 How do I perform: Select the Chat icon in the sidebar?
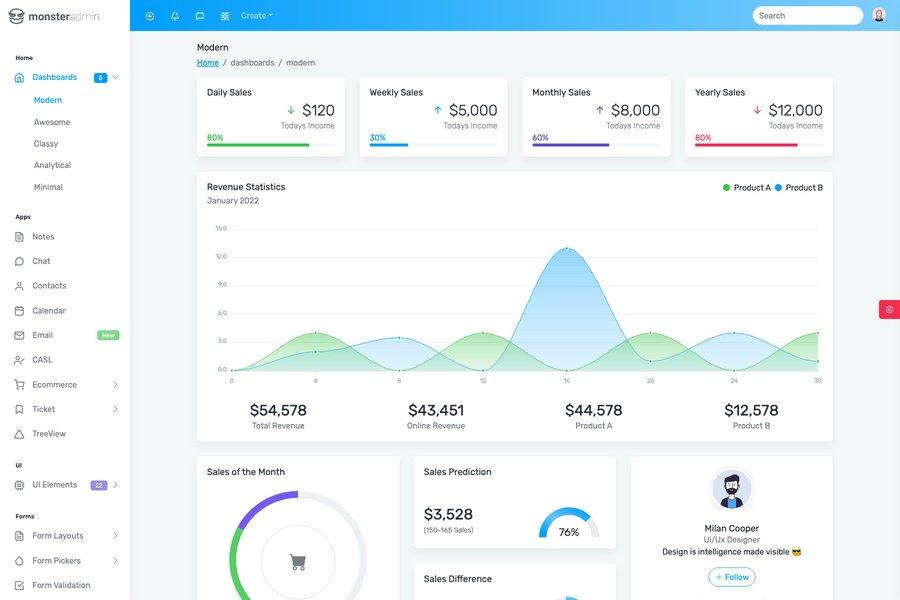[x=17, y=259]
